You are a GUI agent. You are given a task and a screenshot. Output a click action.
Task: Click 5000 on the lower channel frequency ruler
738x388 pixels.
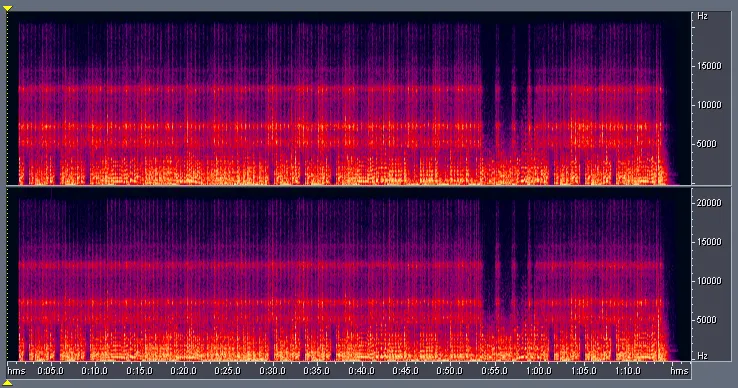click(706, 320)
